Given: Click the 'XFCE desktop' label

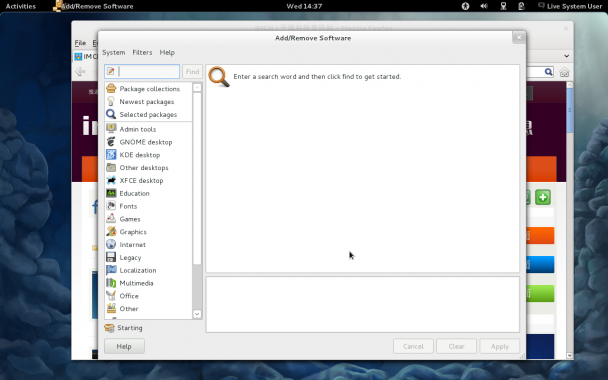Looking at the screenshot, I should click(141, 180).
